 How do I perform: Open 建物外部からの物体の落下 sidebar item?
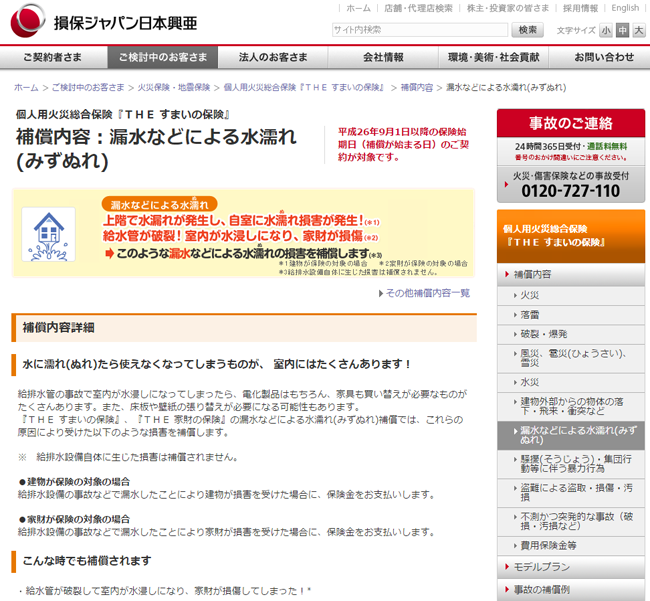571,406
